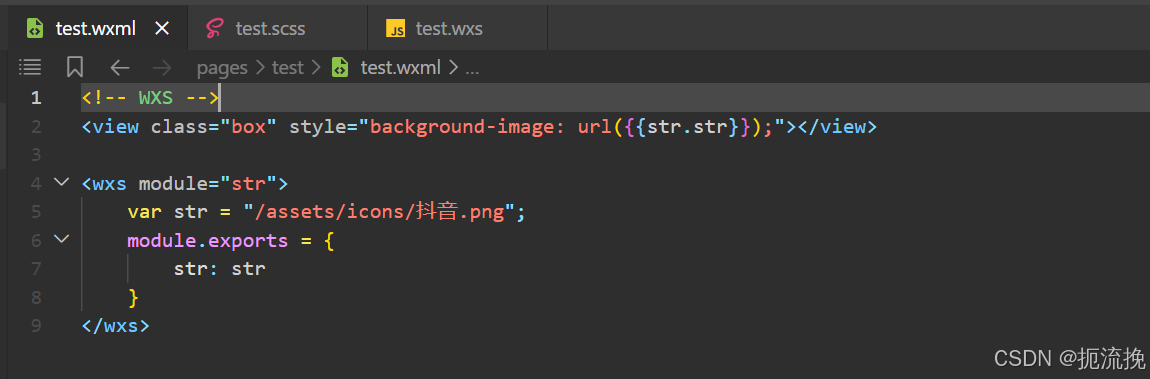1150x379 pixels.
Task: Collapse the wxs block at line 4
Action: (62, 182)
